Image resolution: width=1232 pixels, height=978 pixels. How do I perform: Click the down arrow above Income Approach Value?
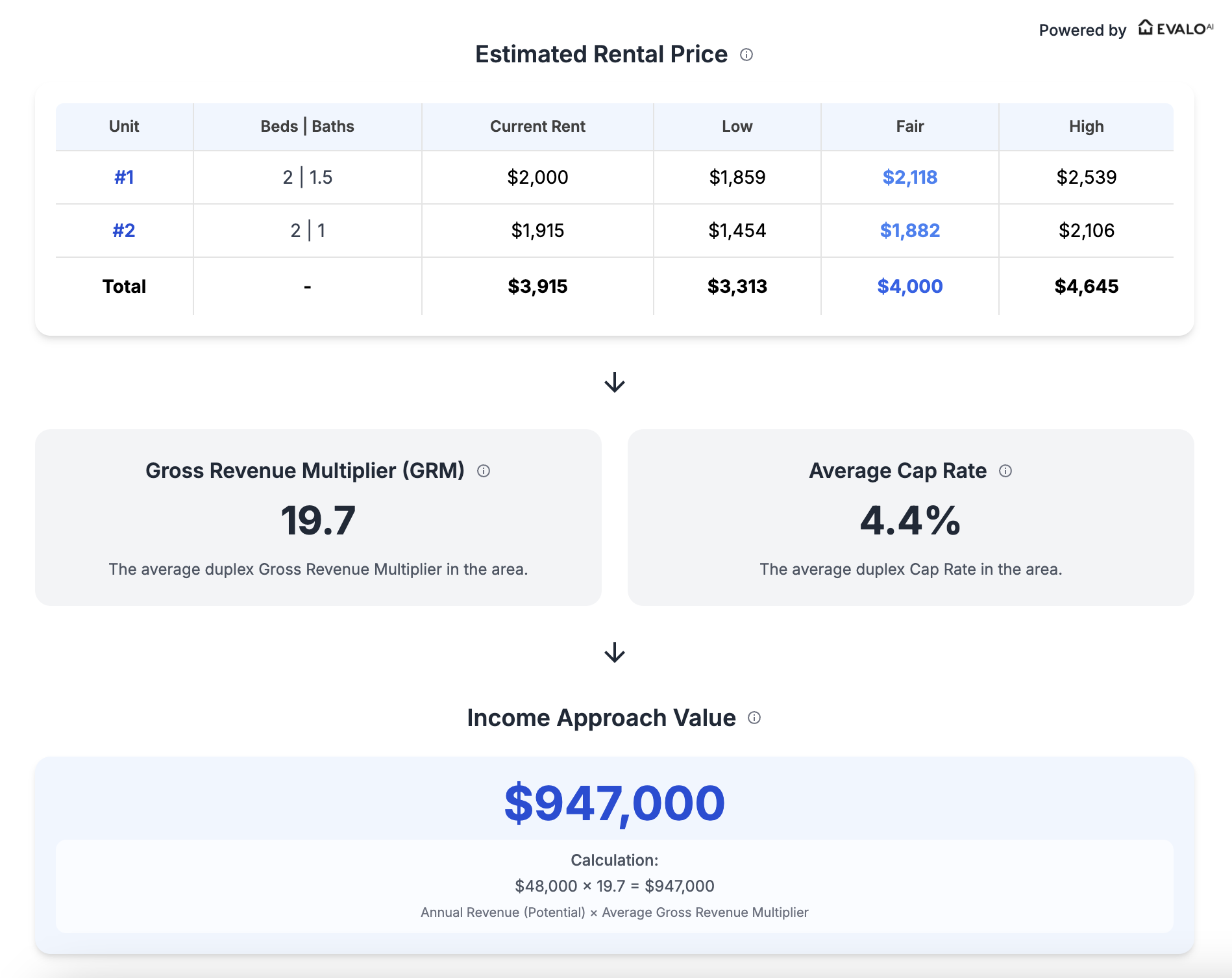click(614, 653)
